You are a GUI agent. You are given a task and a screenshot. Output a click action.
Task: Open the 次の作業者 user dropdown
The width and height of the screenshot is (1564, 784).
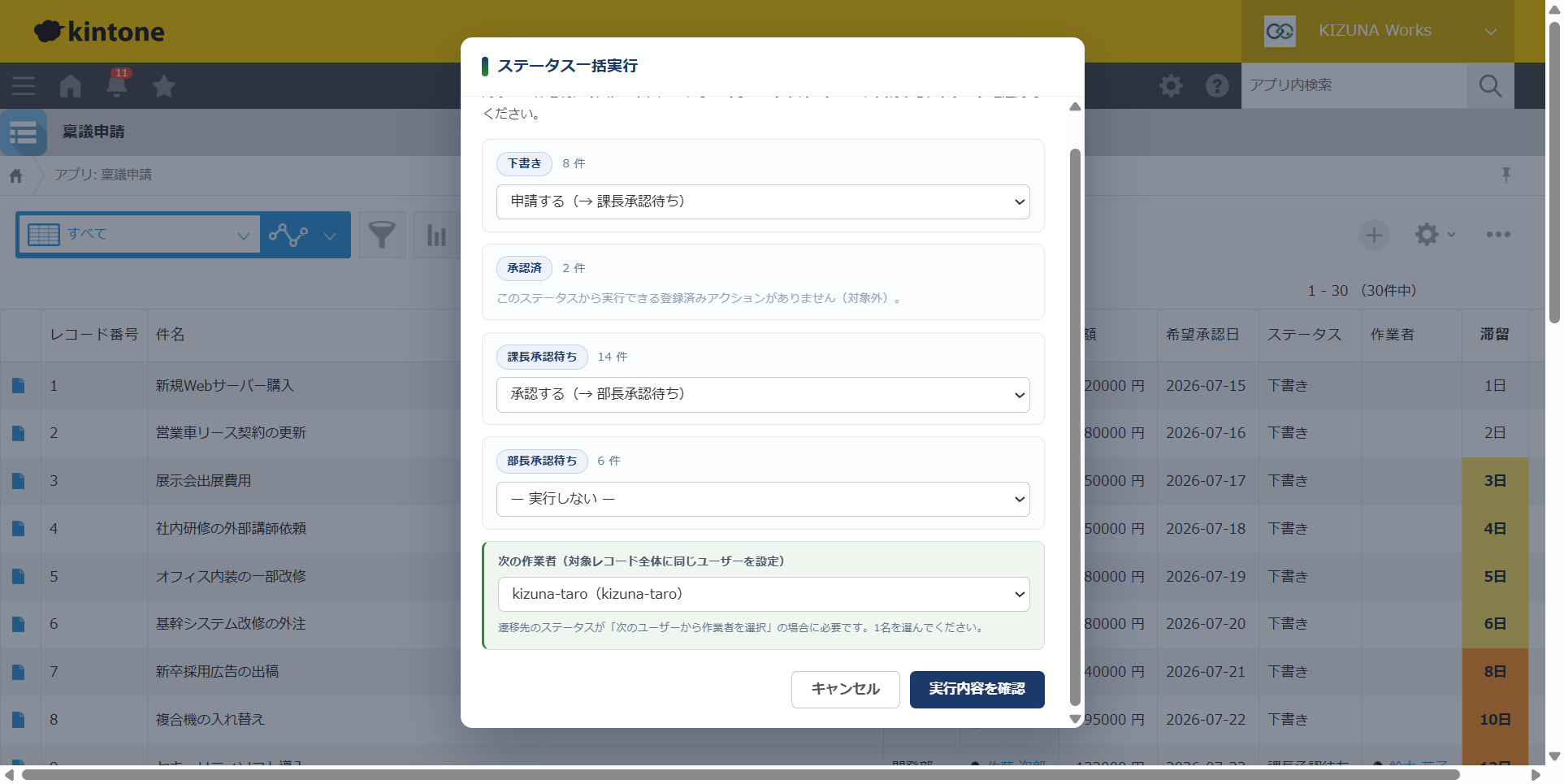click(x=764, y=594)
